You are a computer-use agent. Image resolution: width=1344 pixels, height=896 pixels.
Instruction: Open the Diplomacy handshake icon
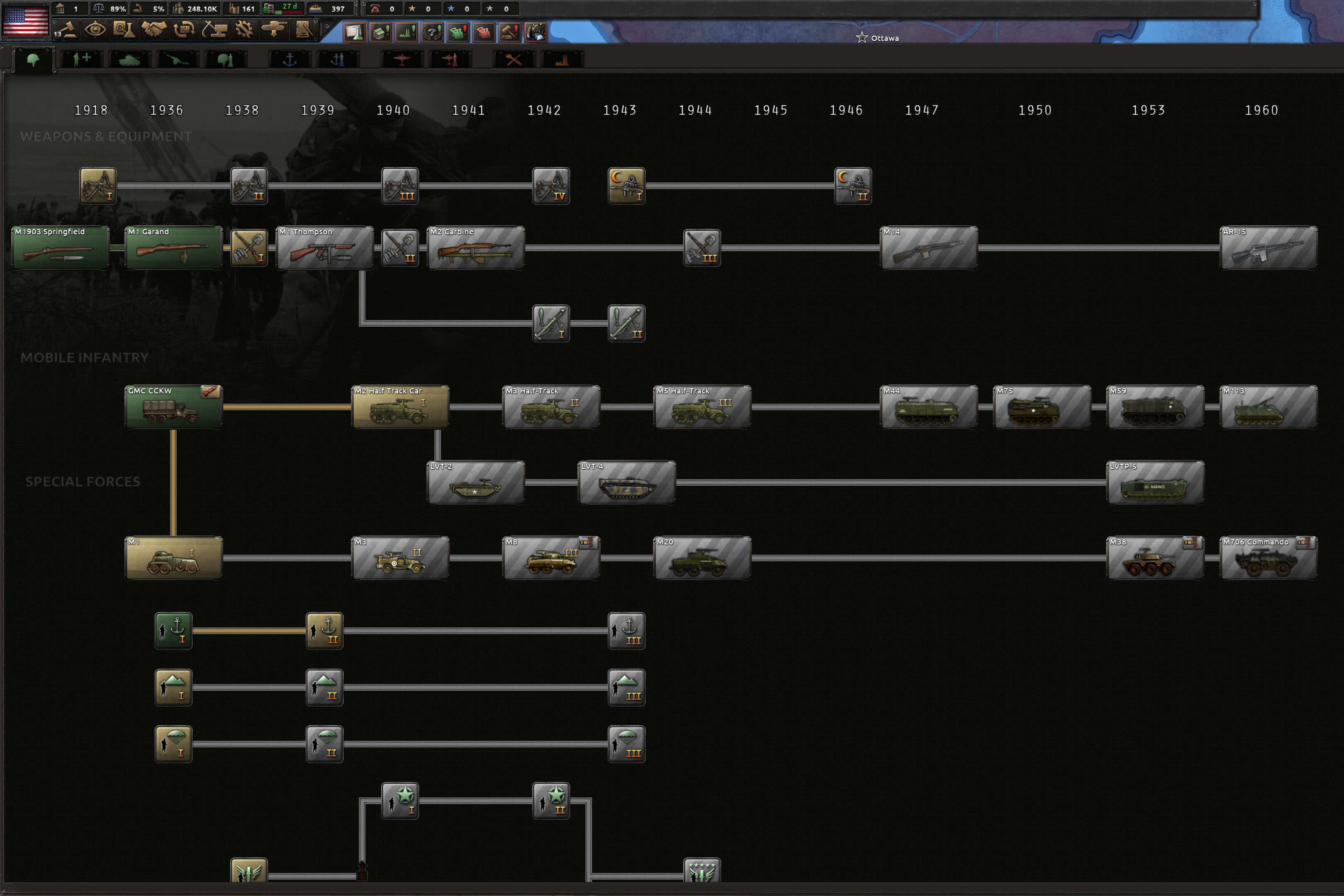154,30
